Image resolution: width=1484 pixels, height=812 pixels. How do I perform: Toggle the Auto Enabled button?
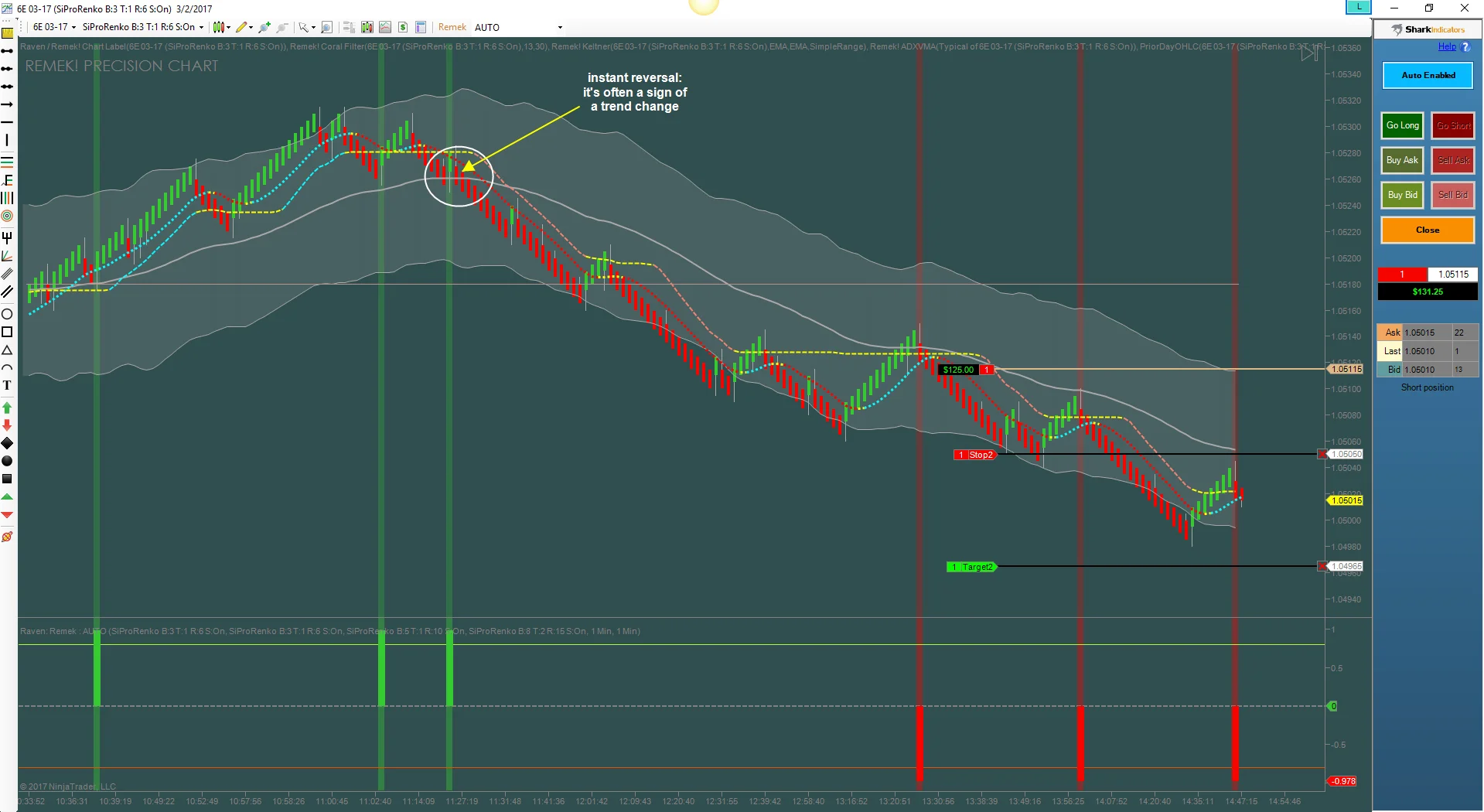(1428, 75)
